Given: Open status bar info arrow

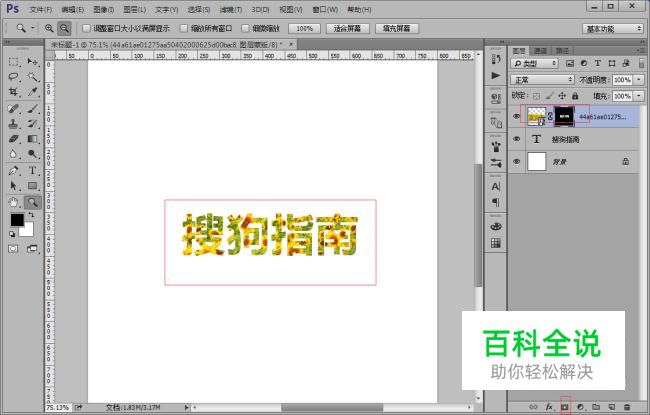Looking at the screenshot, I should pos(187,408).
